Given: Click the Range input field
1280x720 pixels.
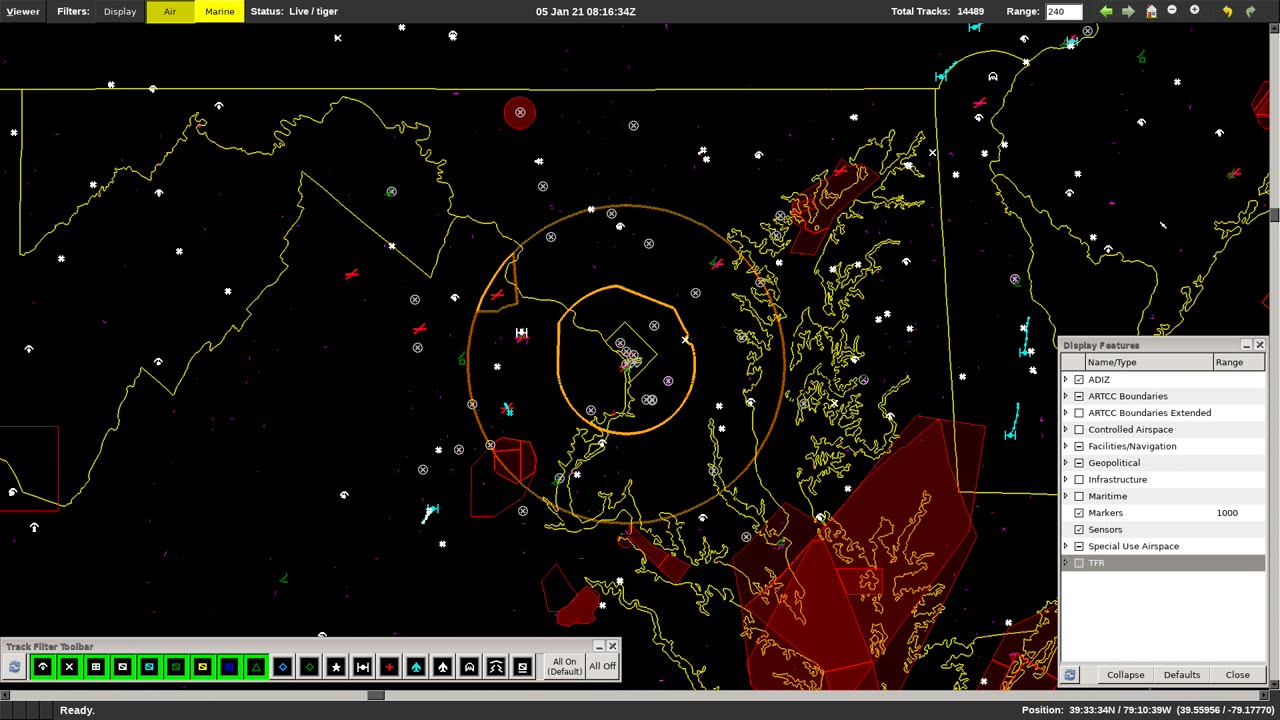Looking at the screenshot, I should pos(1064,11).
